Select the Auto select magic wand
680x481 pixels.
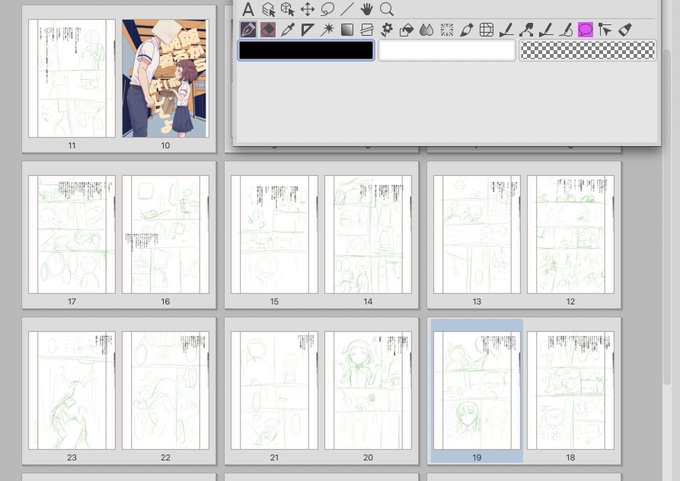[327, 29]
